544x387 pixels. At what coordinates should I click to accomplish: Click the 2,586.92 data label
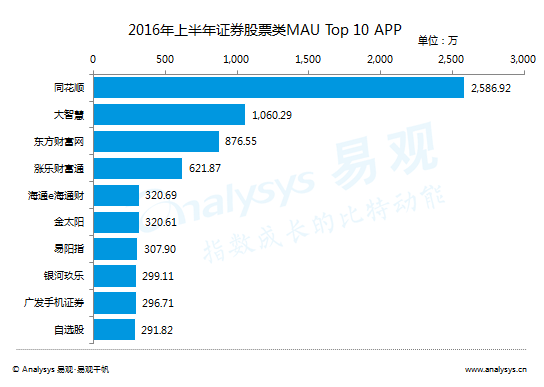coord(491,88)
